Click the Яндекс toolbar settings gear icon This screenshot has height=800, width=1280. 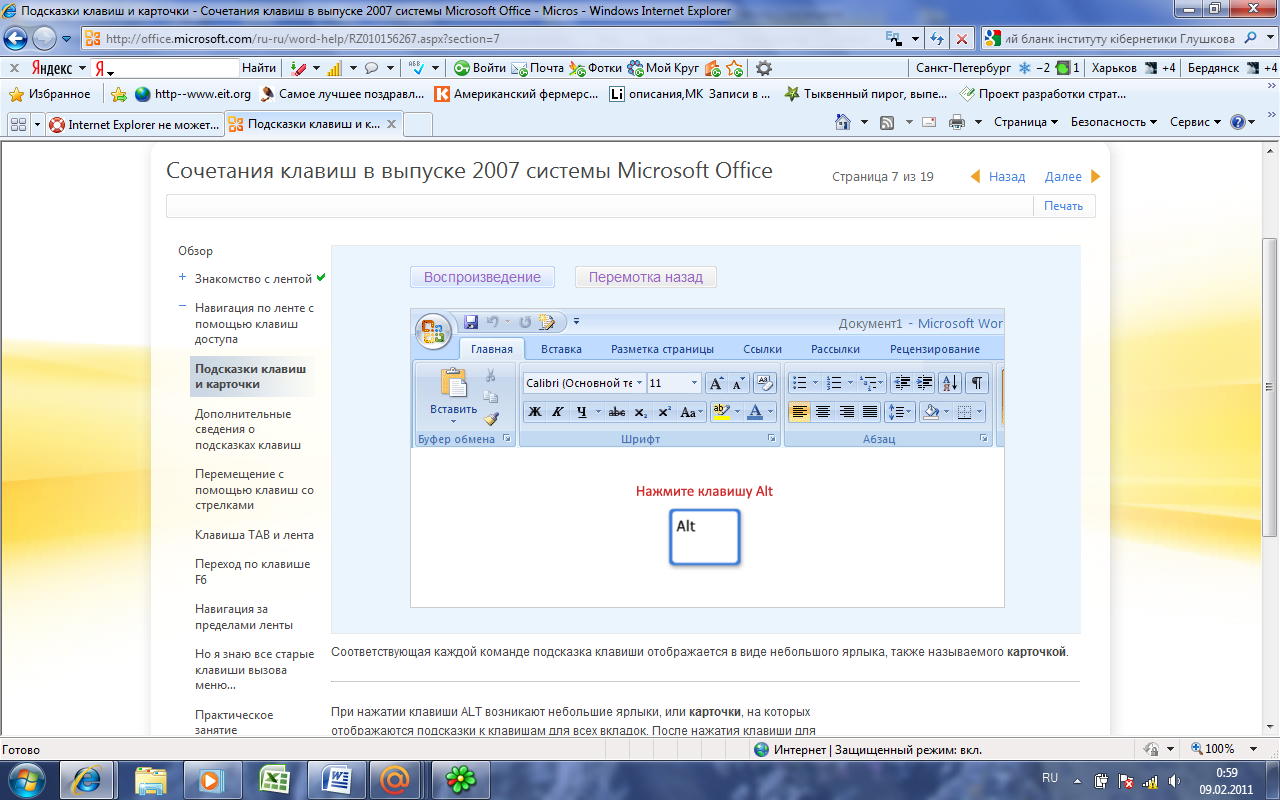tap(764, 68)
